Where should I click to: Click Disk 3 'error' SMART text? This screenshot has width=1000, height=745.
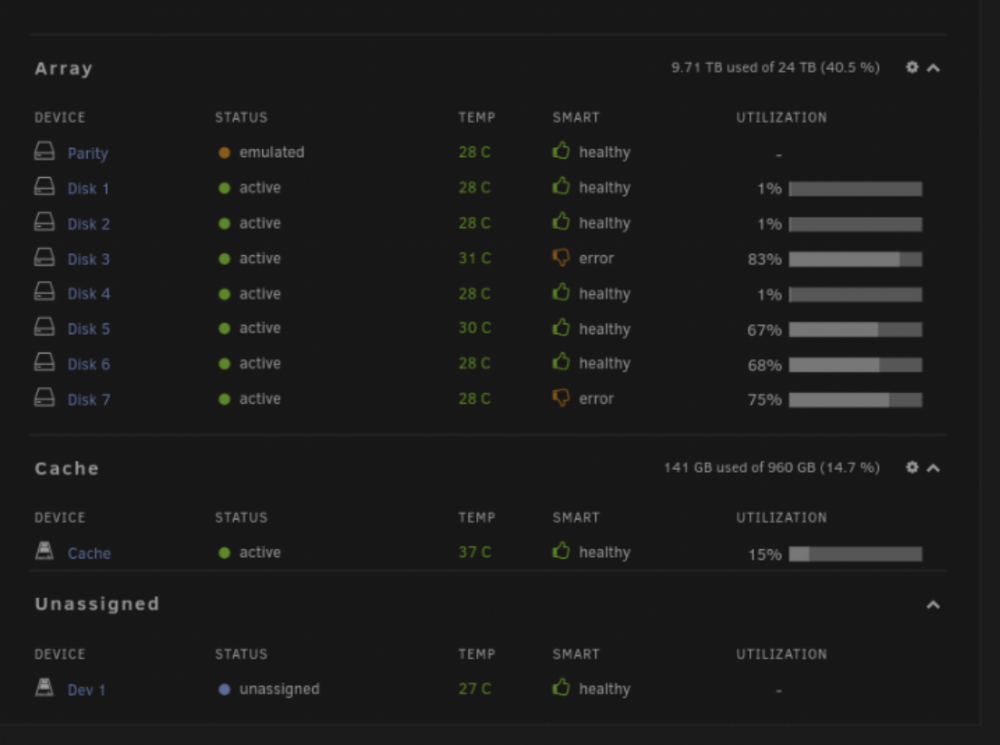pyautogui.click(x=596, y=259)
